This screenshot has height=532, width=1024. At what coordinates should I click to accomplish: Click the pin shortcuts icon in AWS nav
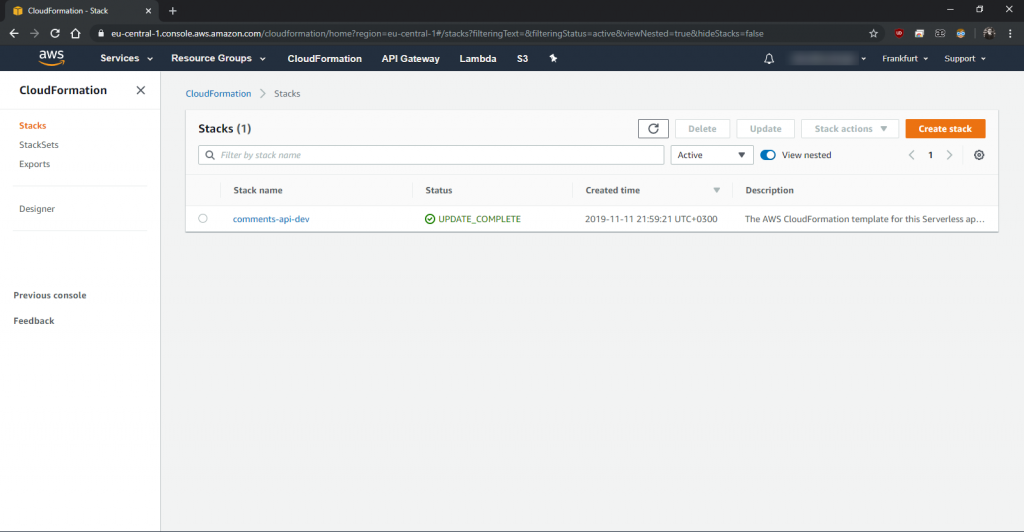click(553, 58)
